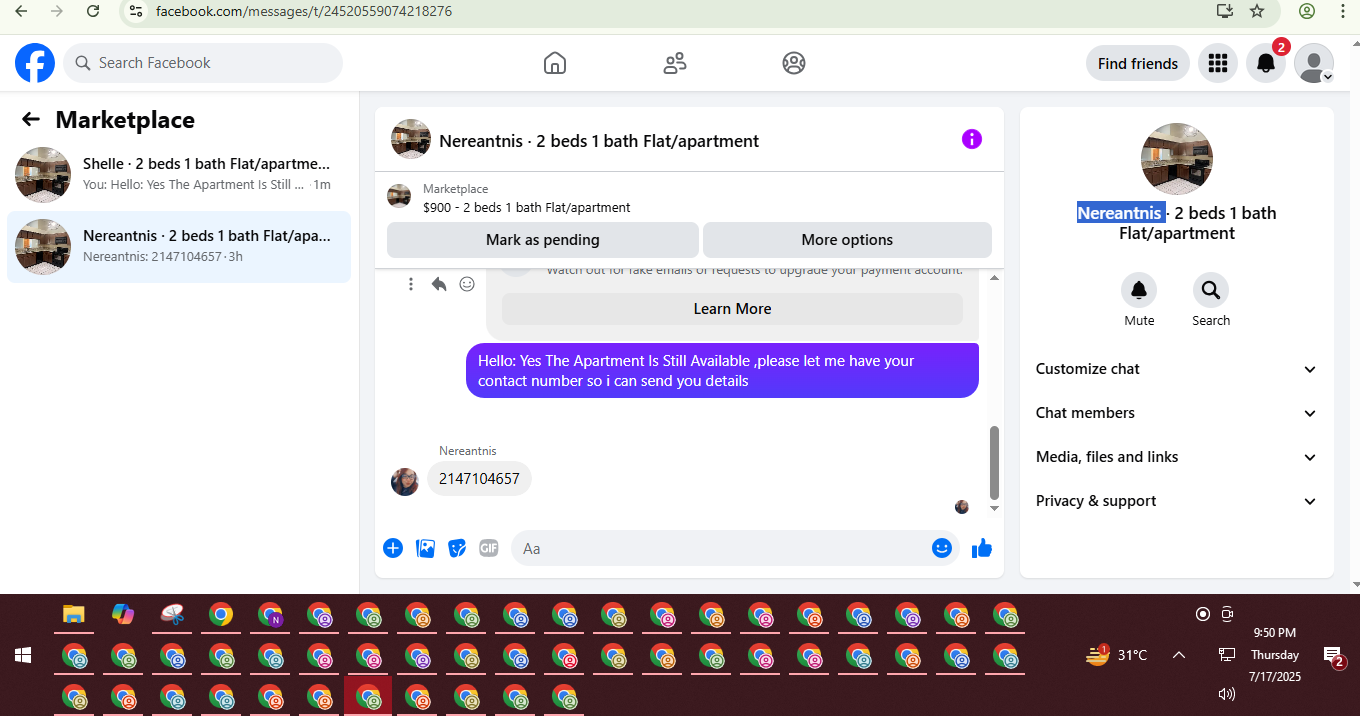Screen dimensions: 1360x716
Task: Open More options for the listing
Action: [847, 240]
